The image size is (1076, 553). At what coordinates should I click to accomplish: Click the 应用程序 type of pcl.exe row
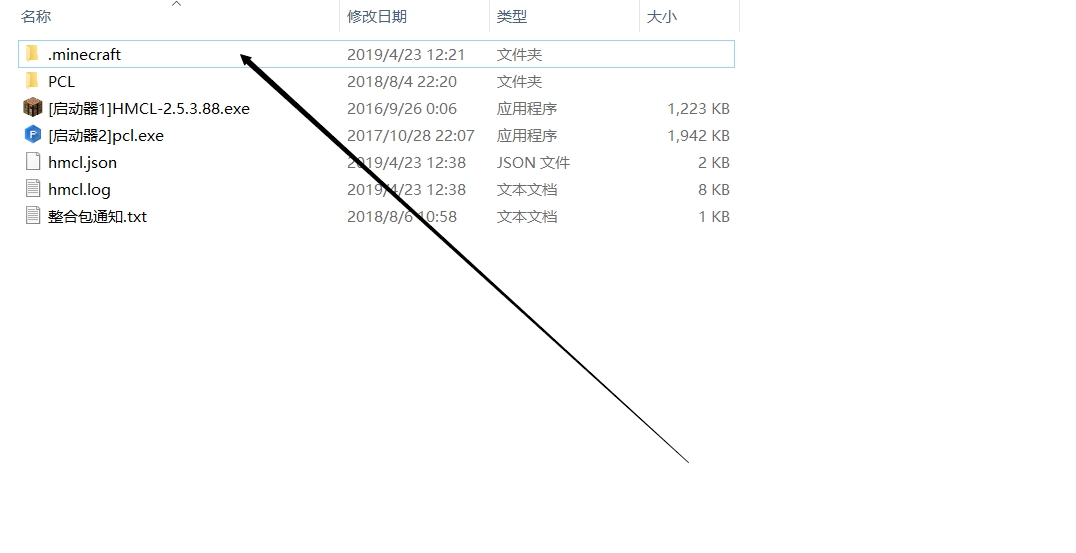pos(527,136)
